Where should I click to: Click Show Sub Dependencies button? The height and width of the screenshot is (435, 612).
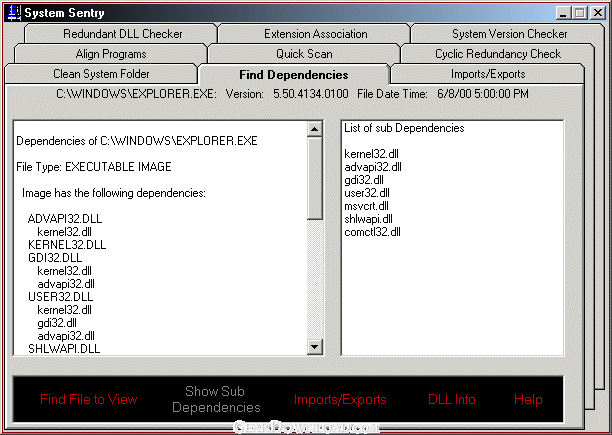point(216,399)
